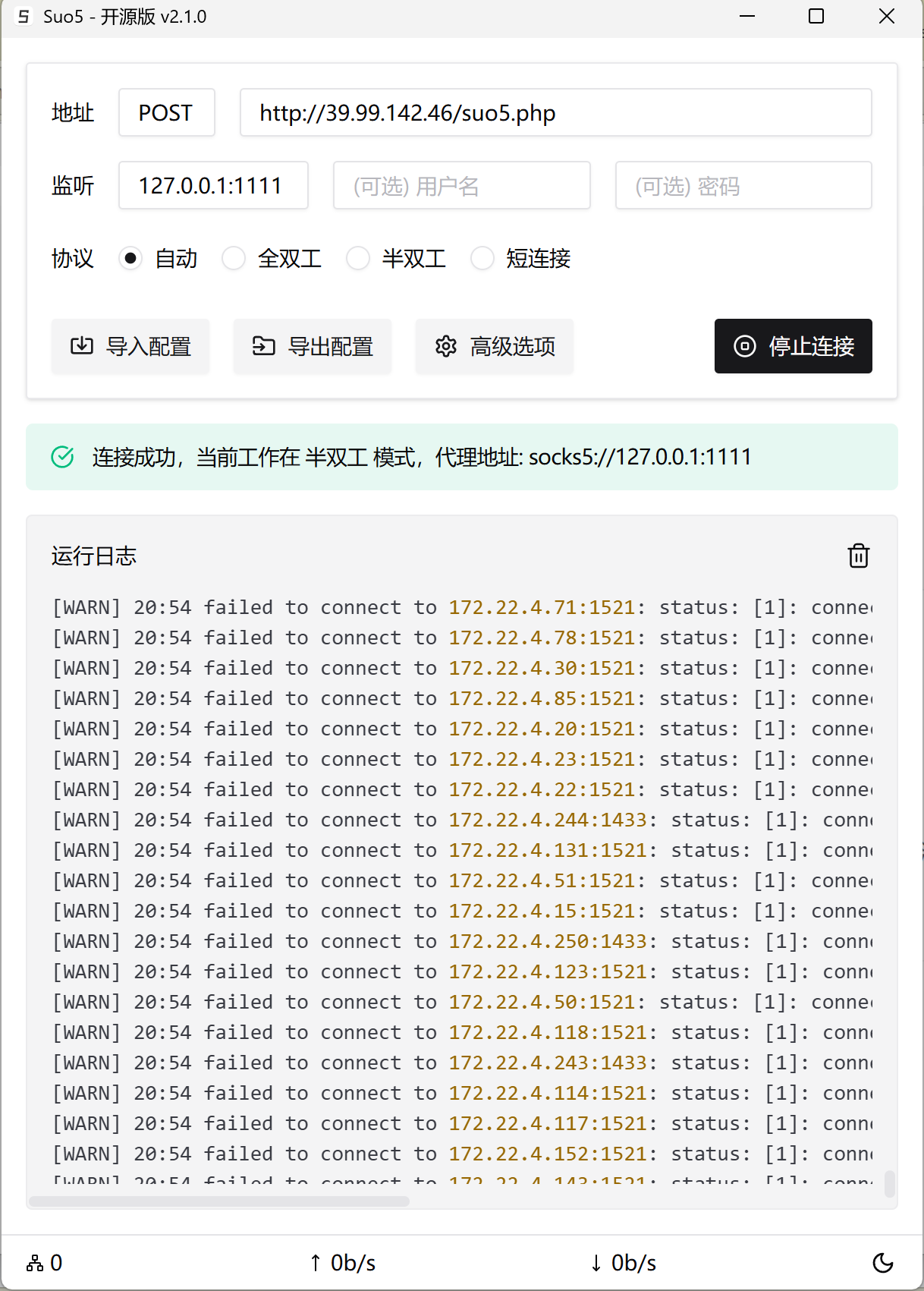This screenshot has width=924, height=1291.
Task: Click the log entry for 172.22.4.50:1521
Action: click(462, 1002)
